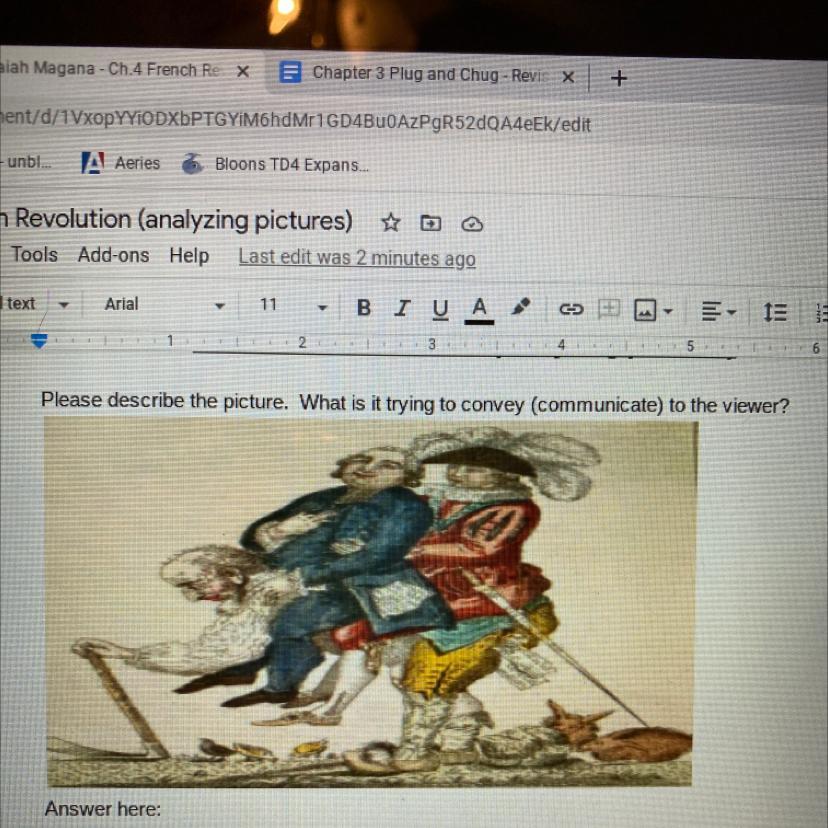This screenshot has width=828, height=828.
Task: Open the highlight color tool
Action: pyautogui.click(x=520, y=307)
